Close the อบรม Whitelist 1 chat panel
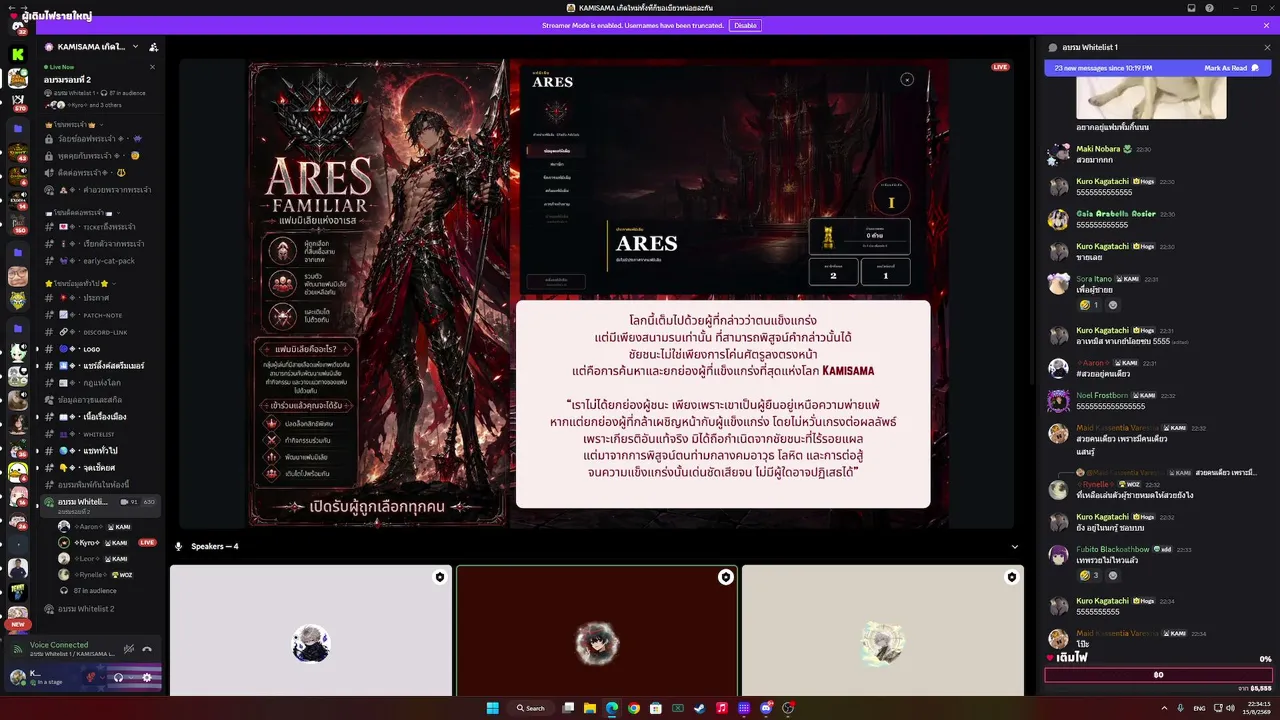 click(1267, 47)
